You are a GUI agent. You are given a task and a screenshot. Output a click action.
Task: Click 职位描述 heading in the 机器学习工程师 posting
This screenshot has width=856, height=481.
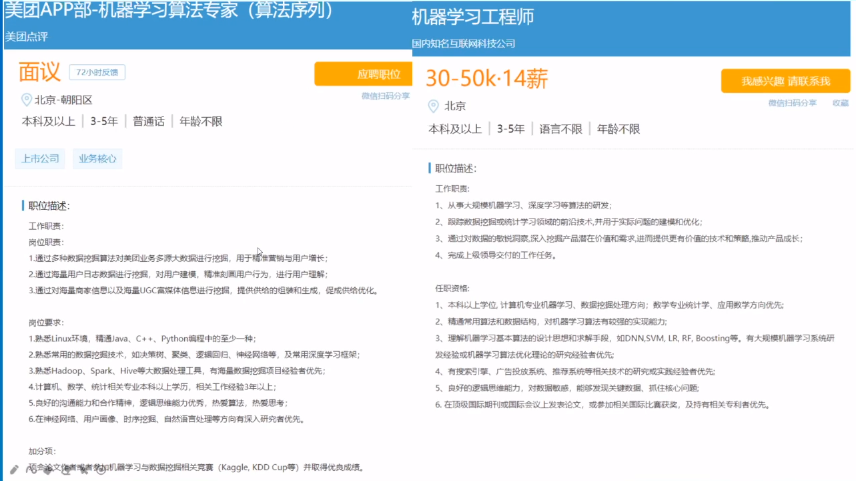(x=456, y=169)
